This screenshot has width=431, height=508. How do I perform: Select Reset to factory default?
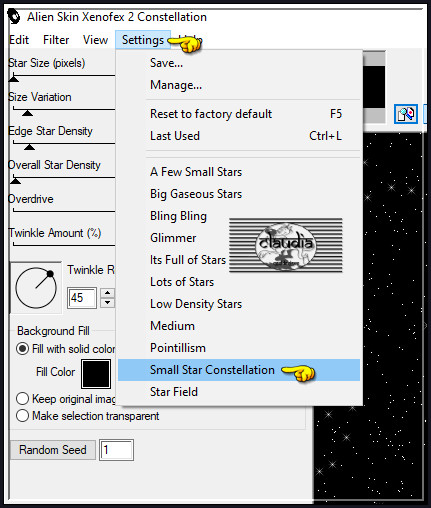(x=239, y=114)
